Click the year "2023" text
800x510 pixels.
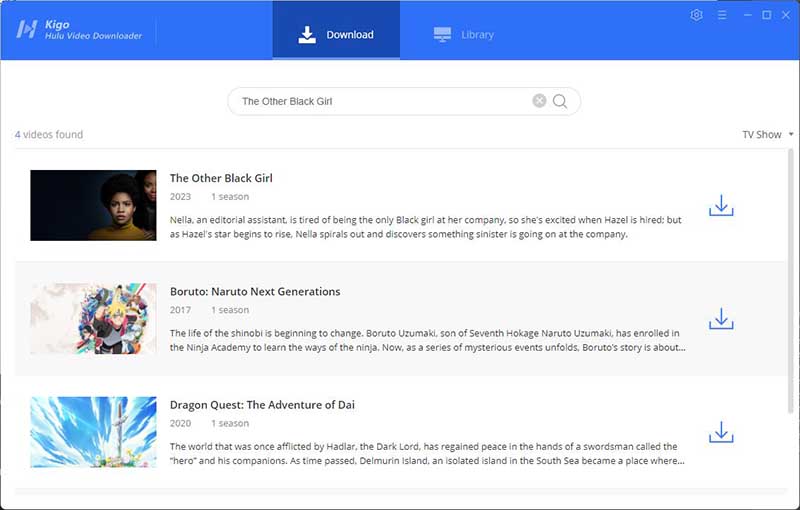click(180, 197)
